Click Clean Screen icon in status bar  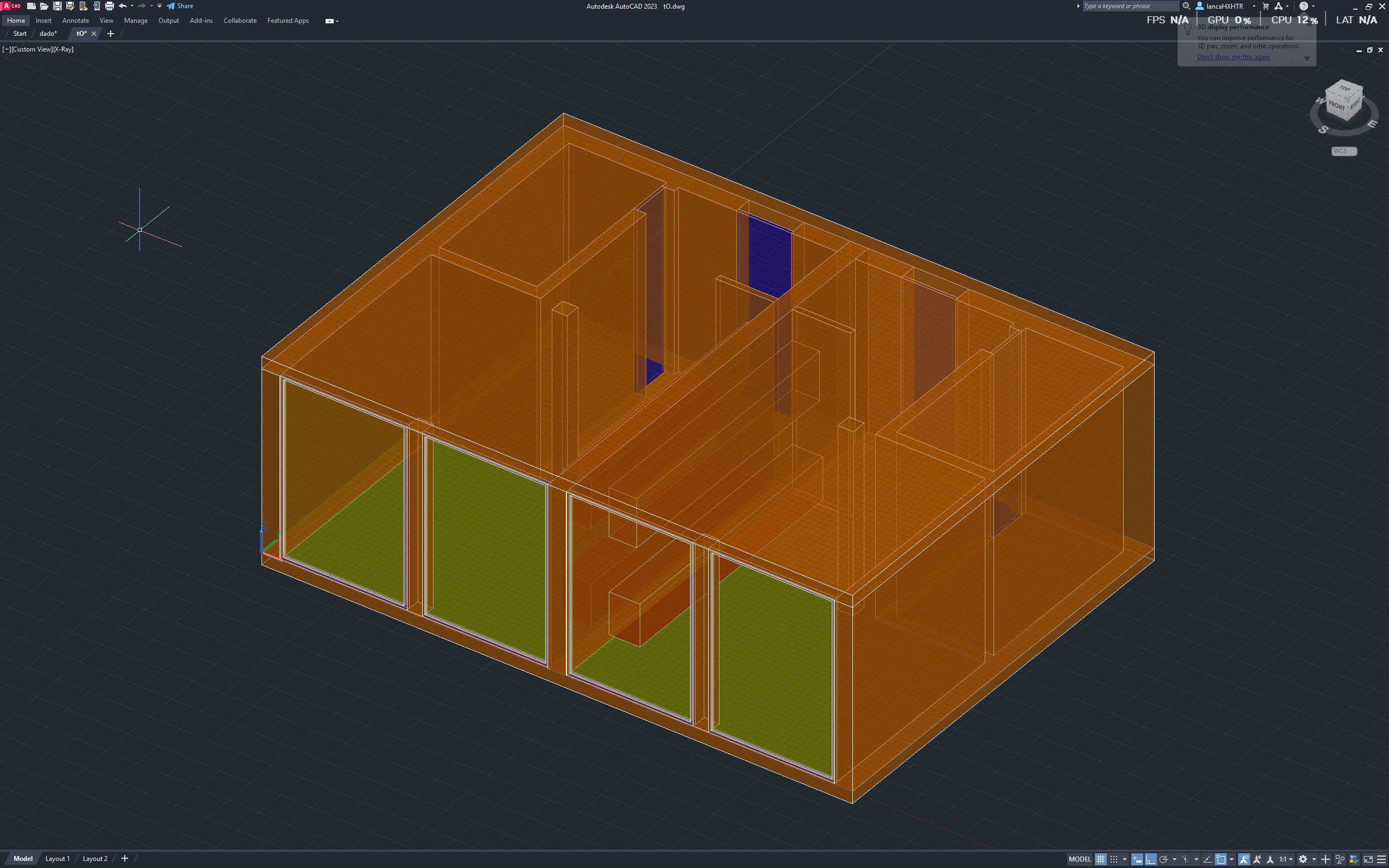(1368, 859)
